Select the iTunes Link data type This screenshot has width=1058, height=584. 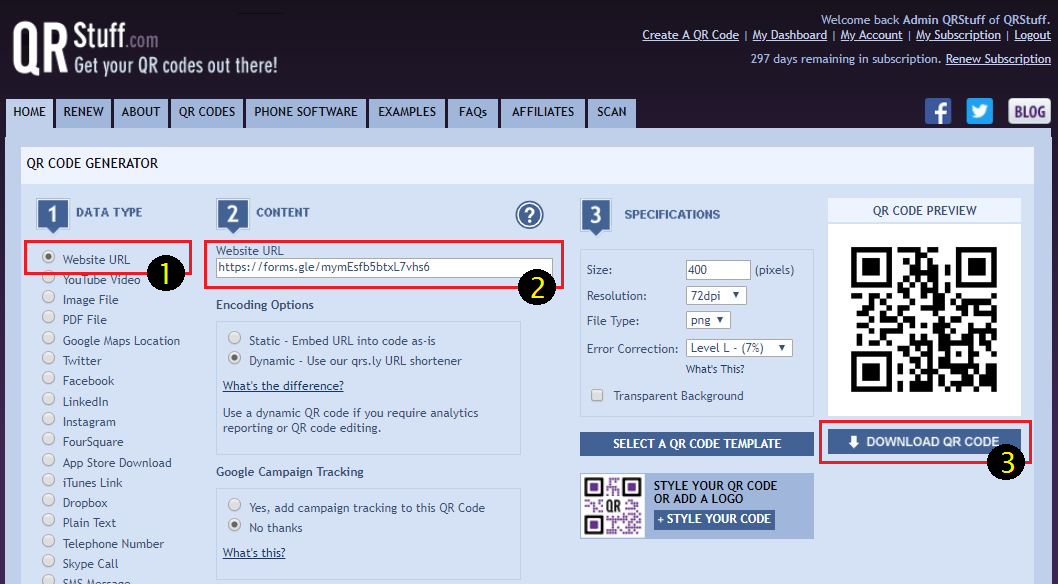[x=48, y=480]
